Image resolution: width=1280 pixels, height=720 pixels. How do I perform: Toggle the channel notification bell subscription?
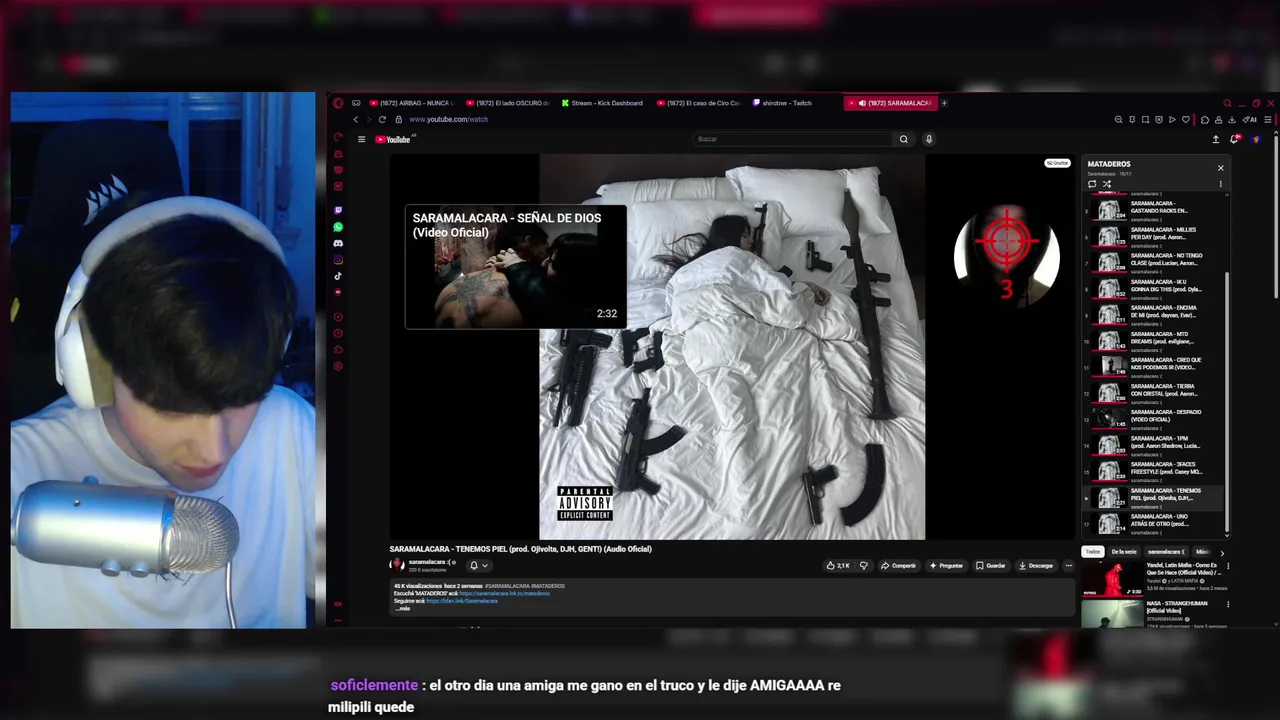tap(474, 565)
